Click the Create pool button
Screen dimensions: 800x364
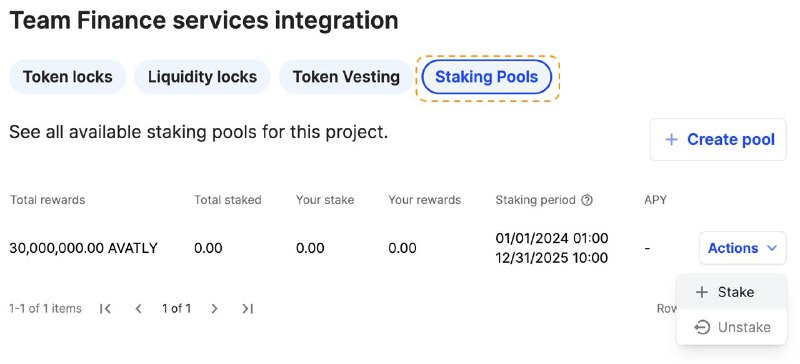pos(718,139)
